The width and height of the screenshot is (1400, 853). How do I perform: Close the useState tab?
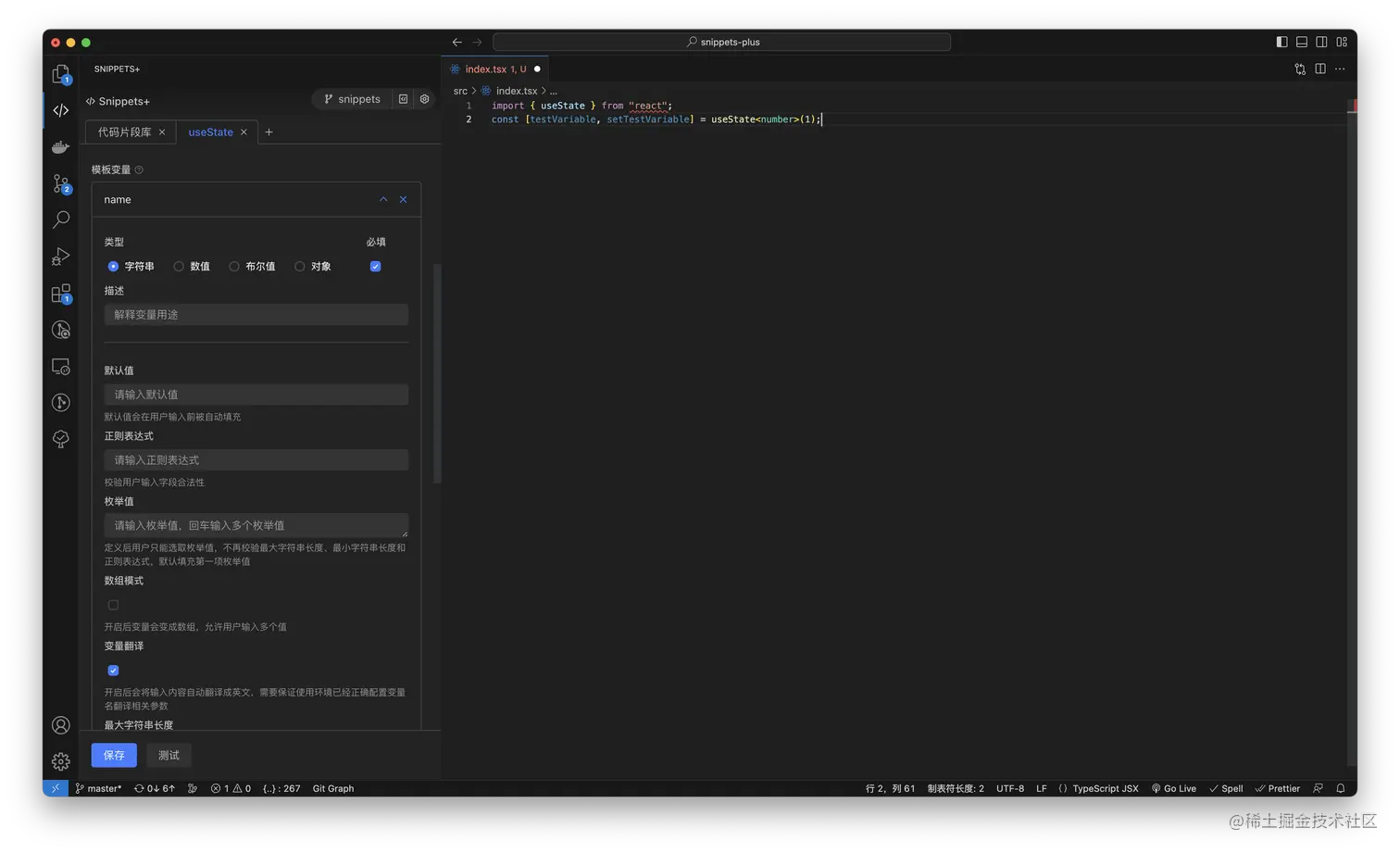pyautogui.click(x=244, y=132)
